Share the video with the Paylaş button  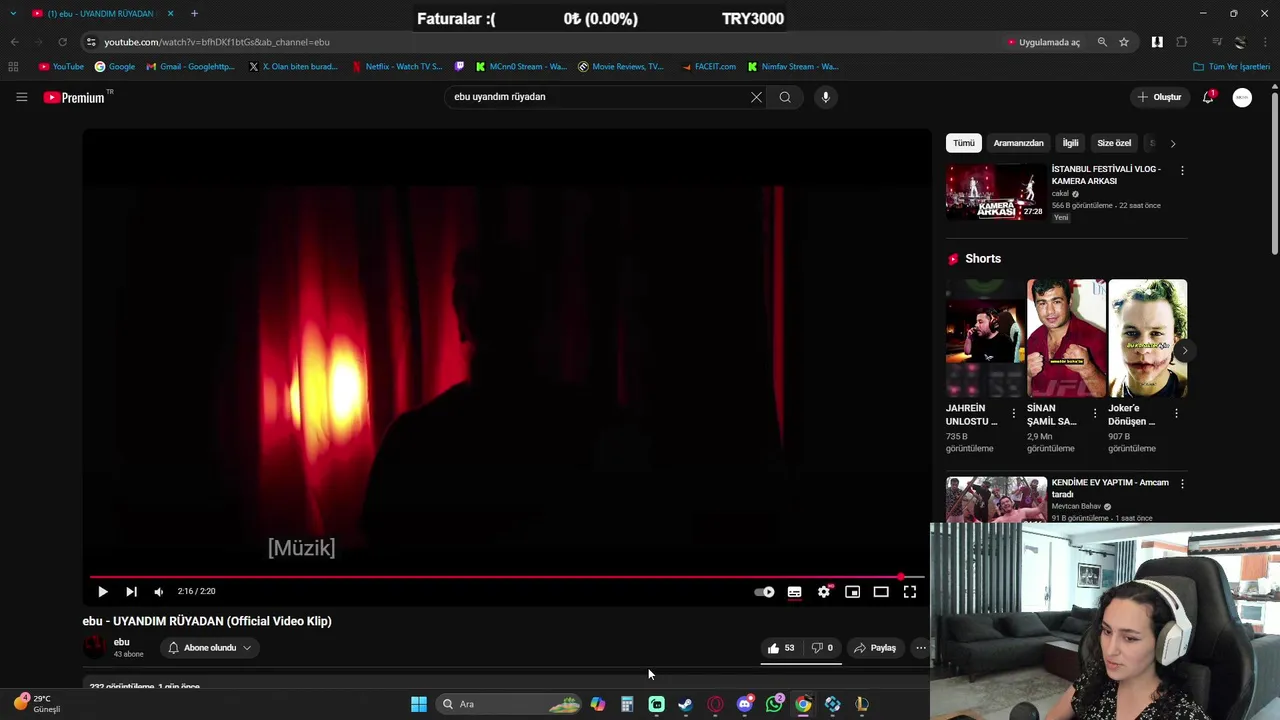(x=875, y=648)
